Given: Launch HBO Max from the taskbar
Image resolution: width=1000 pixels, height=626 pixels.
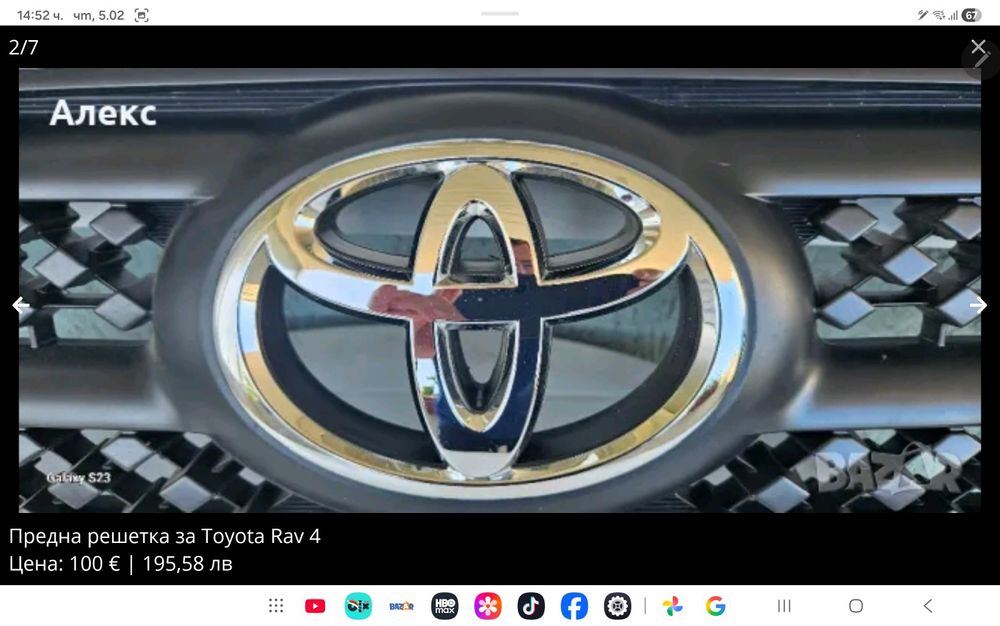Looking at the screenshot, I should tap(445, 606).
